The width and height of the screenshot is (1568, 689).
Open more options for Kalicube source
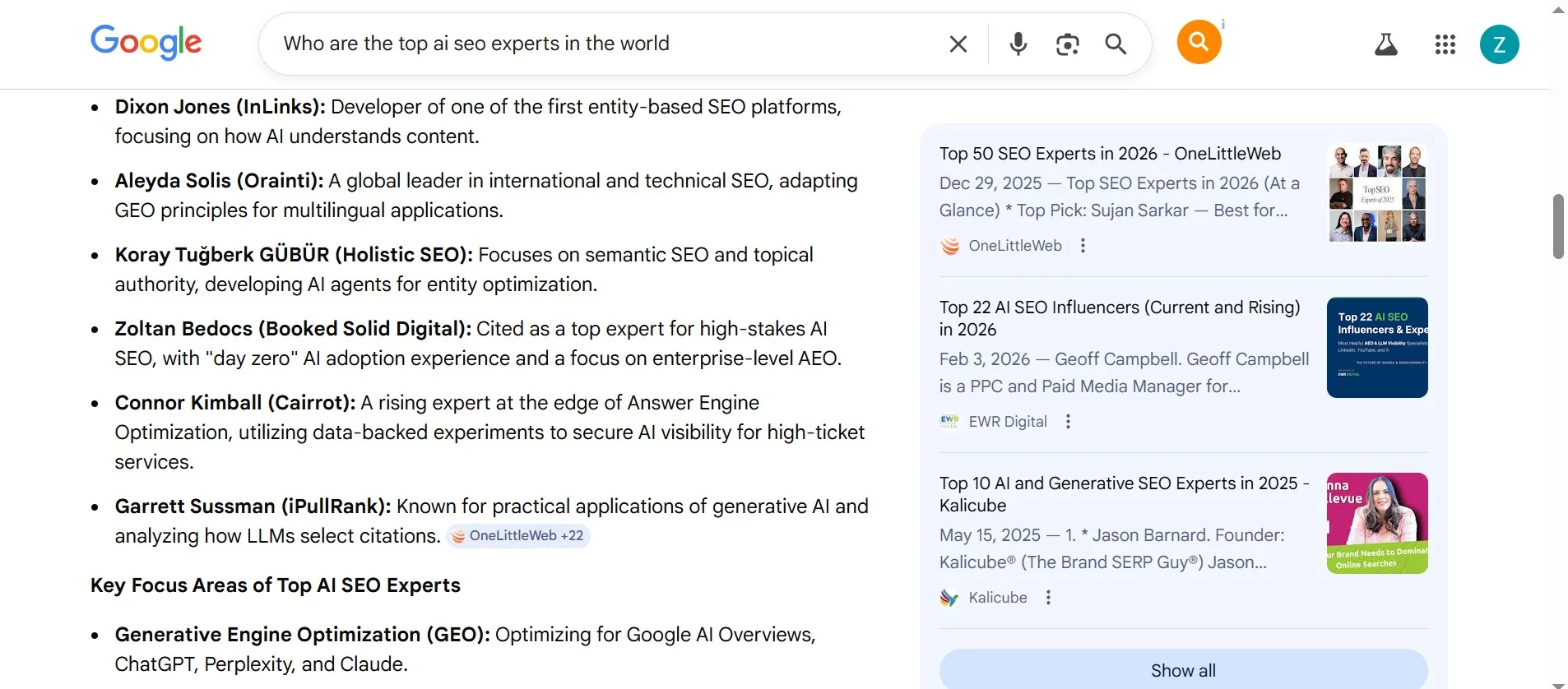(1048, 598)
